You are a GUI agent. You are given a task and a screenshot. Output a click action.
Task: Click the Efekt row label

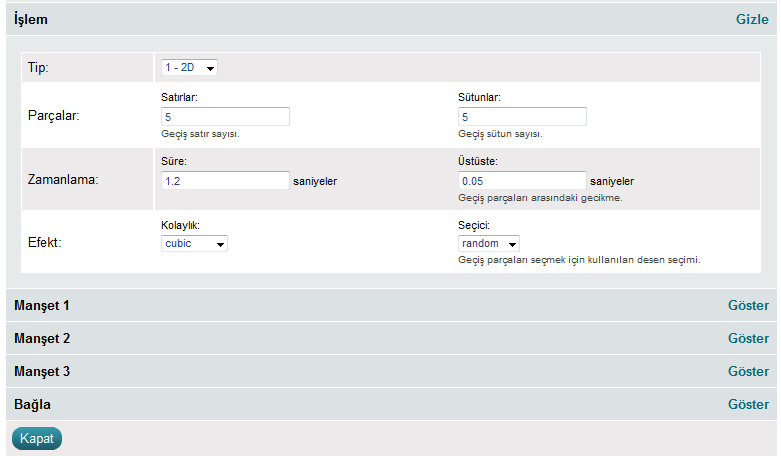pyautogui.click(x=46, y=241)
